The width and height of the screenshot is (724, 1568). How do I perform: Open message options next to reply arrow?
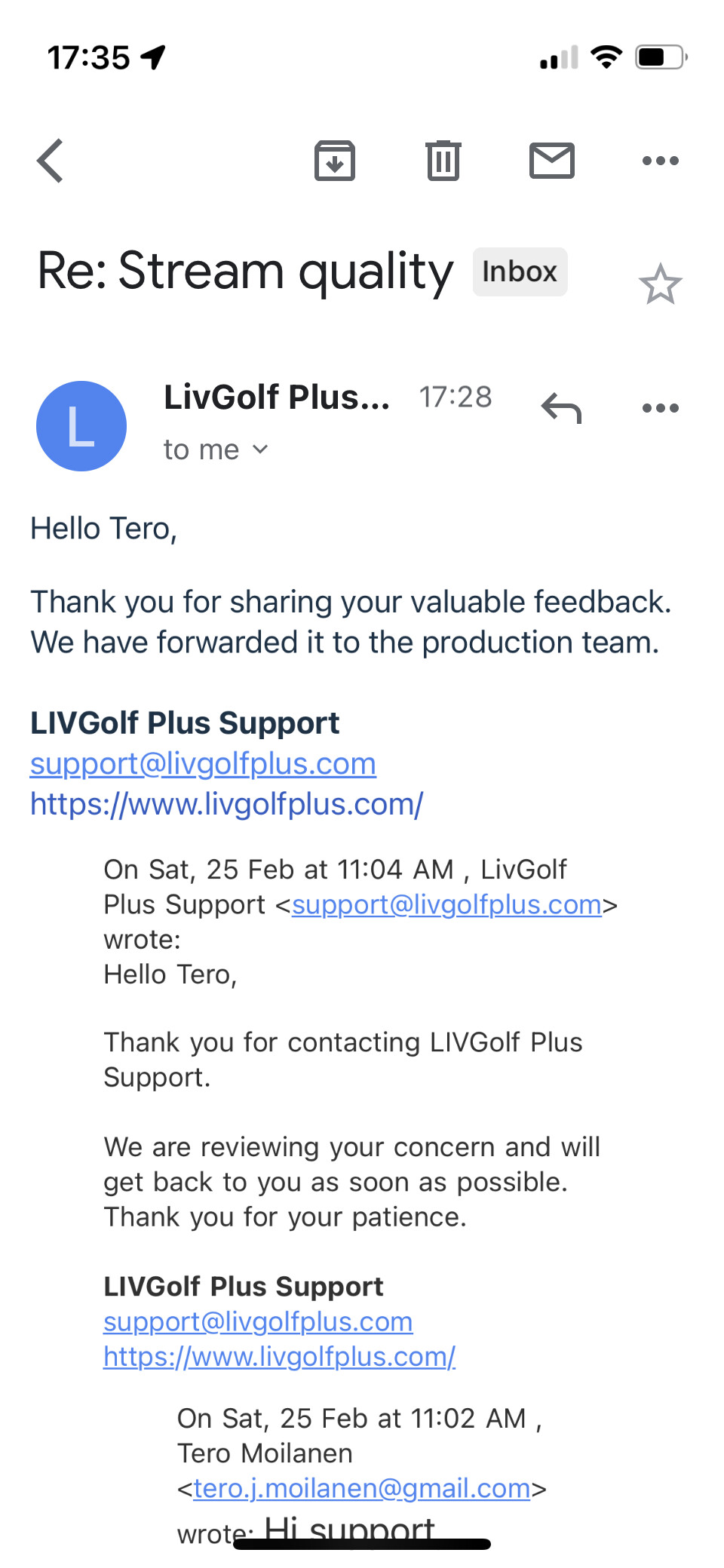pyautogui.click(x=661, y=409)
